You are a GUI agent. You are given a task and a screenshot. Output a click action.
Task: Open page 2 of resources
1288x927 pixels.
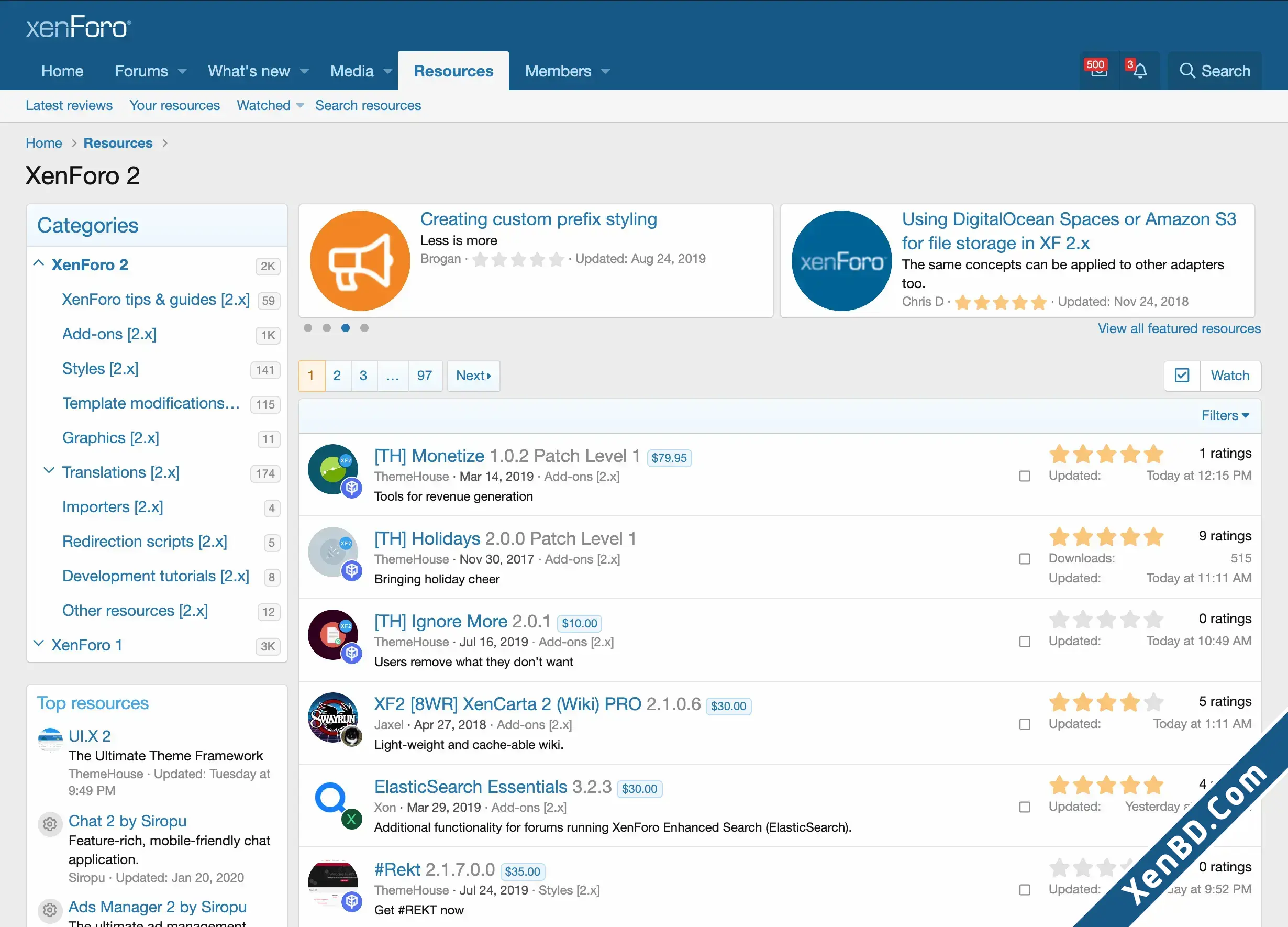pos(337,376)
